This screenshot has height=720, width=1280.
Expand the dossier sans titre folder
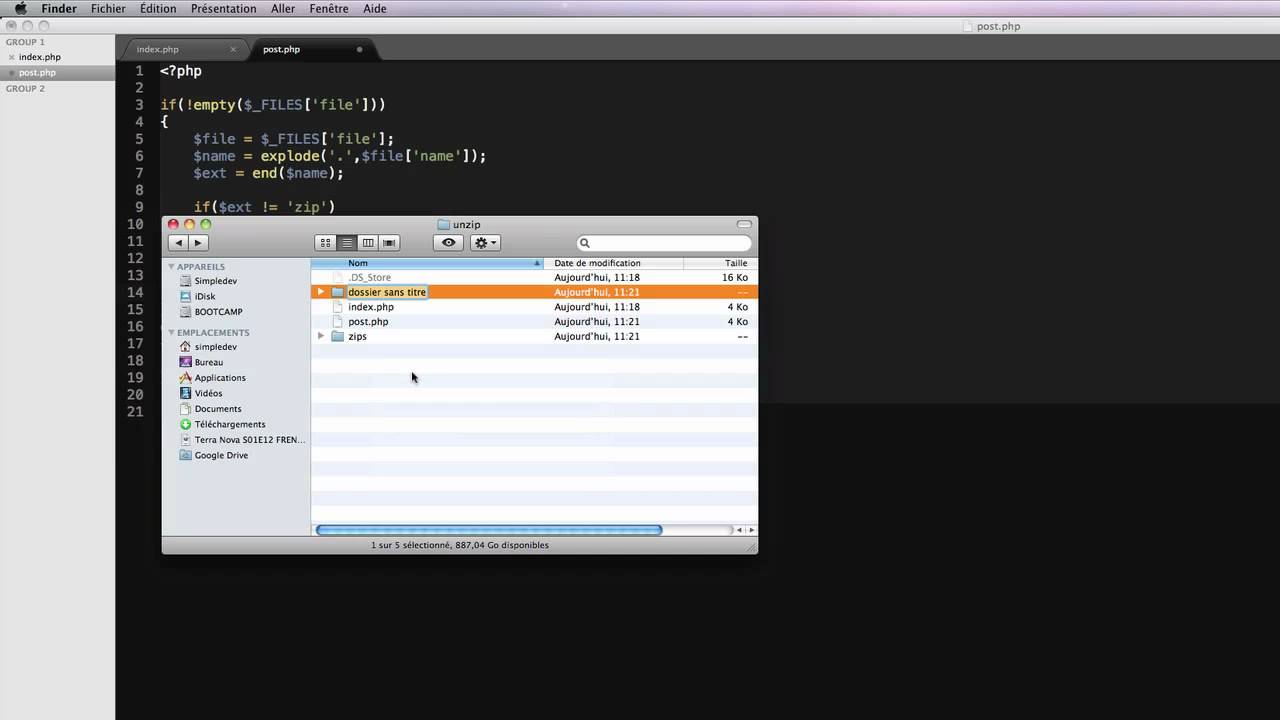click(x=321, y=292)
